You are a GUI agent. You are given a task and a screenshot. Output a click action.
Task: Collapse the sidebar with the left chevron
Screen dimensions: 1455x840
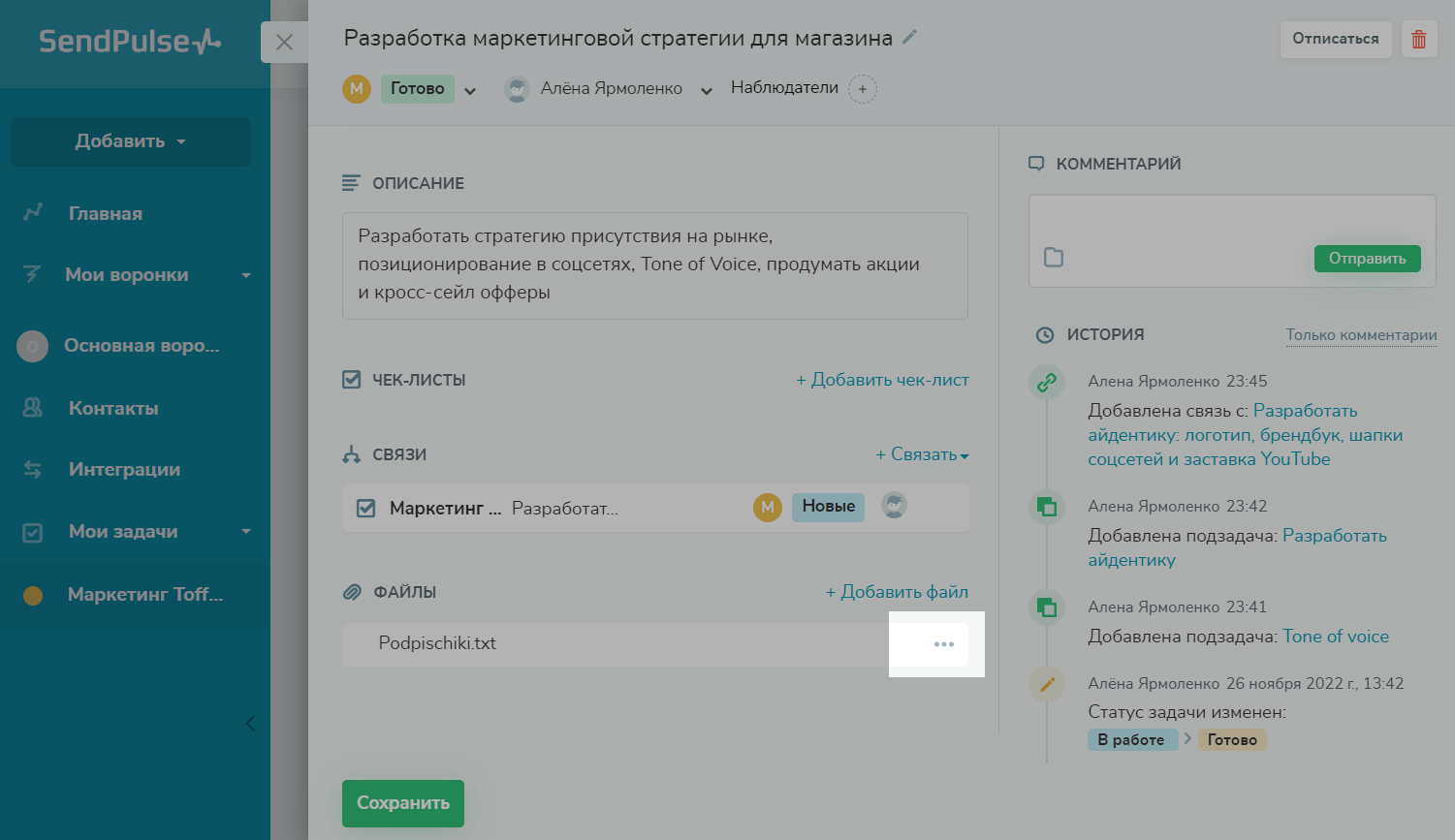point(250,723)
